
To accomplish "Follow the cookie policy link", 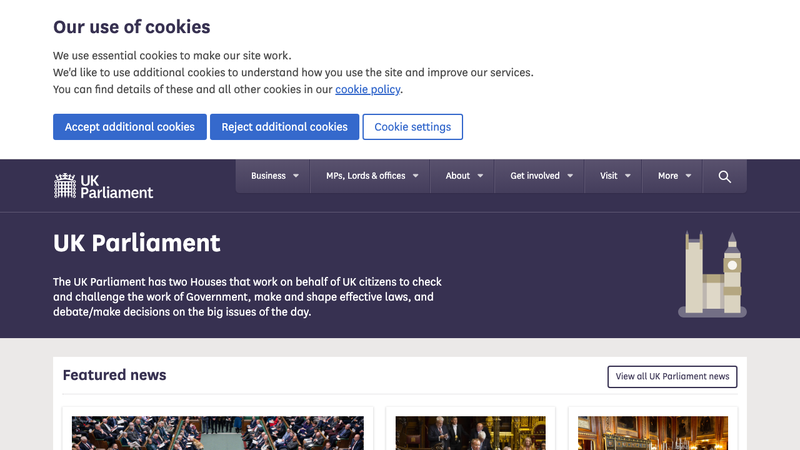I will pos(367,89).
